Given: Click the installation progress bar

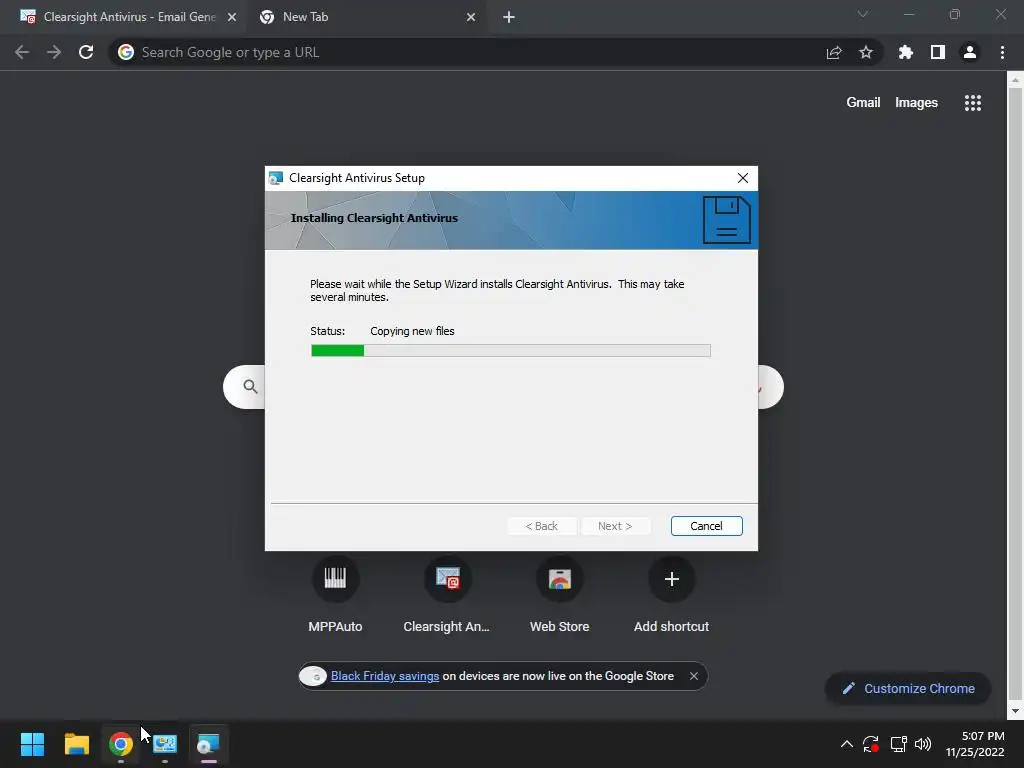Looking at the screenshot, I should 511,351.
